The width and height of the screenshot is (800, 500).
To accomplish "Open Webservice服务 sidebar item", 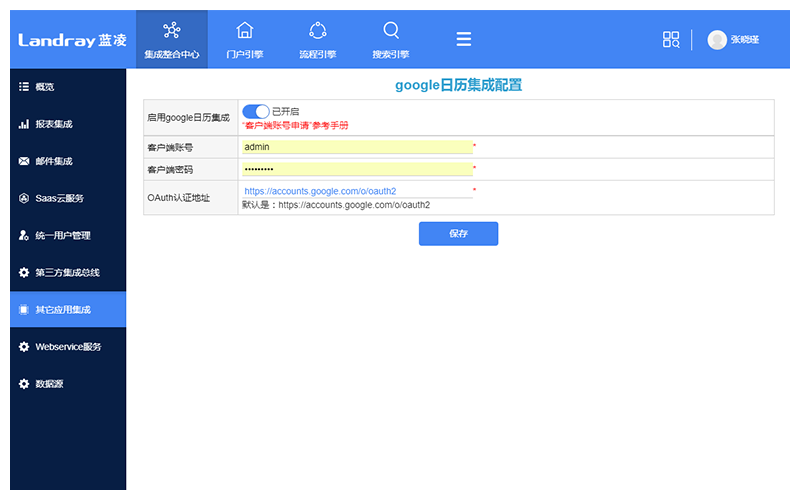I will click(68, 346).
